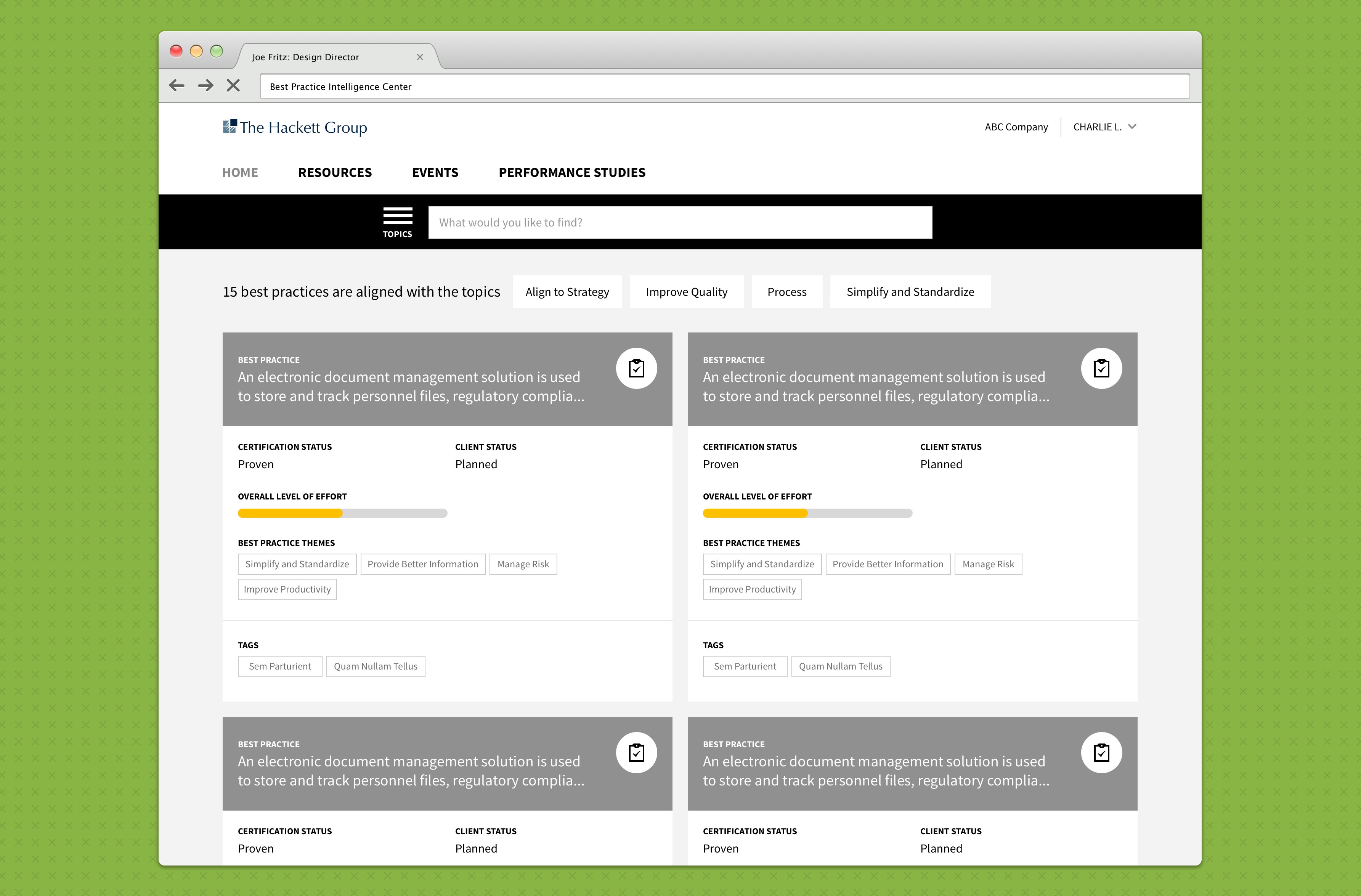Select the Align to Strategy topic chip
The height and width of the screenshot is (896, 1361).
pyautogui.click(x=567, y=292)
